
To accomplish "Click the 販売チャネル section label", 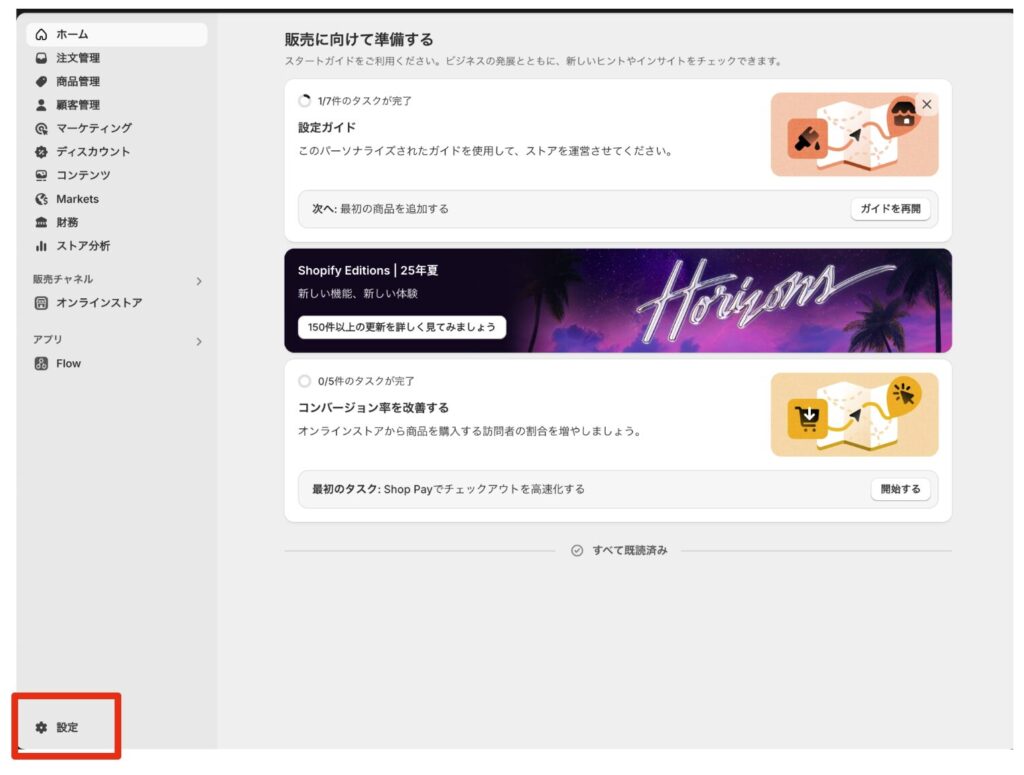I will tap(63, 279).
